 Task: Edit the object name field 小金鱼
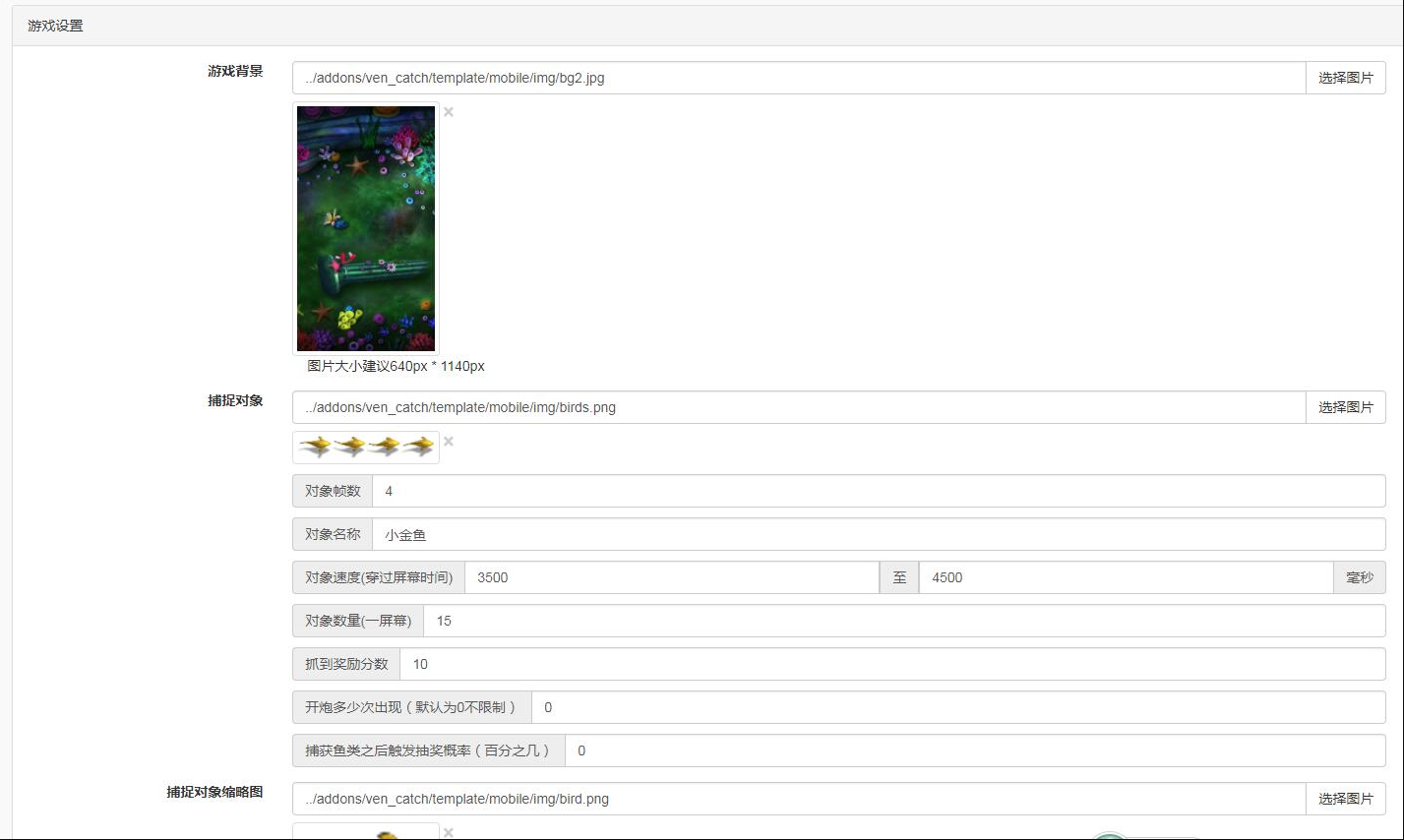878,534
